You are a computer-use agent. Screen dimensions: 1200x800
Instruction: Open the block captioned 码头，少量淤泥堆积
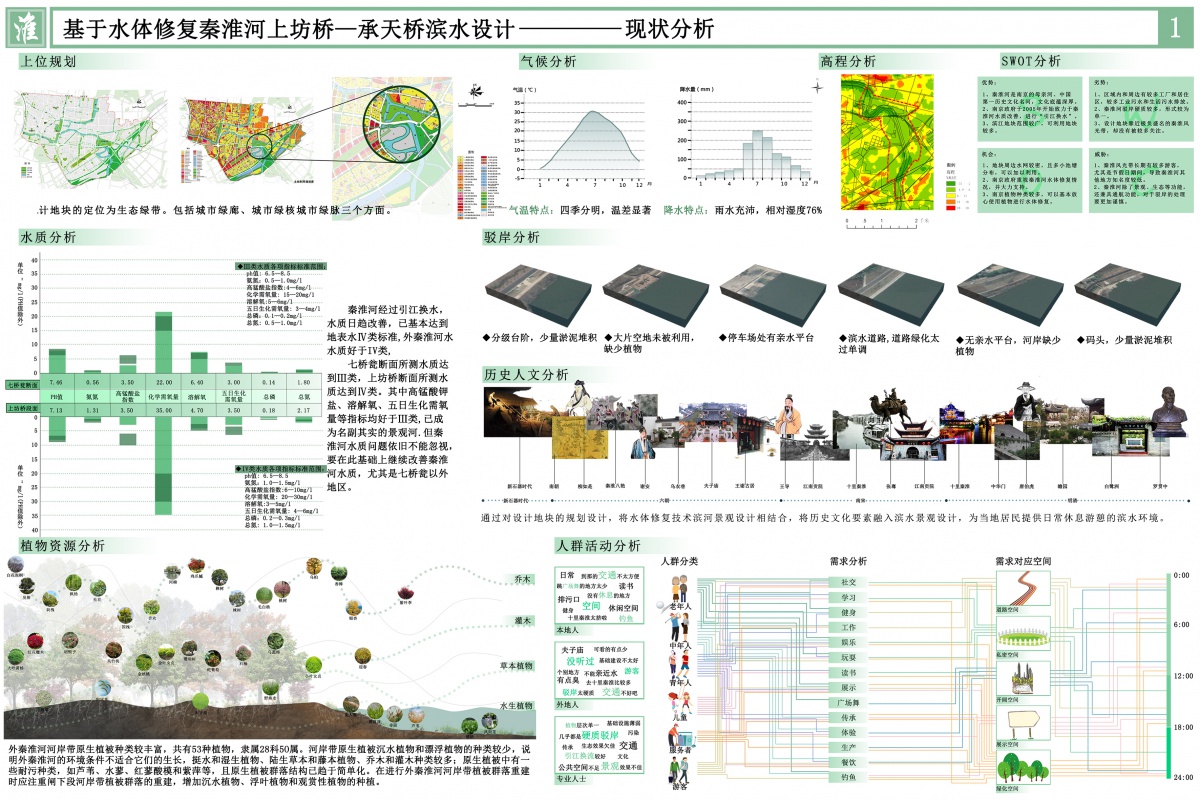1128,296
